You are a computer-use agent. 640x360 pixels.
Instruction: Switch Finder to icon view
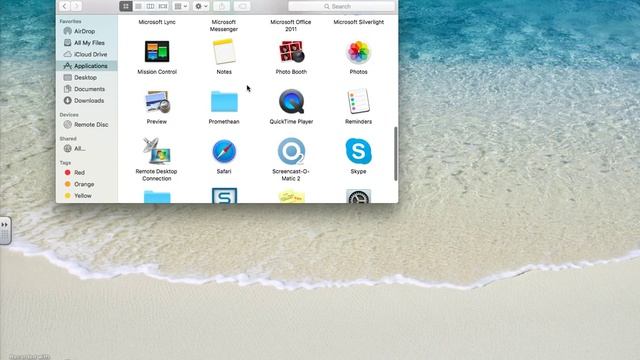pyautogui.click(x=126, y=6)
